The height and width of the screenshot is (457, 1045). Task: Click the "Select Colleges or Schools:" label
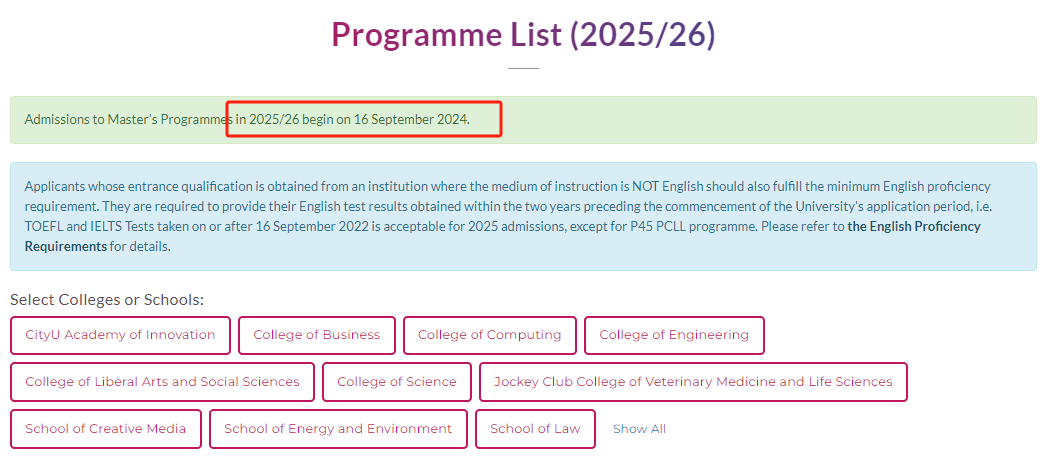pyautogui.click(x=107, y=300)
